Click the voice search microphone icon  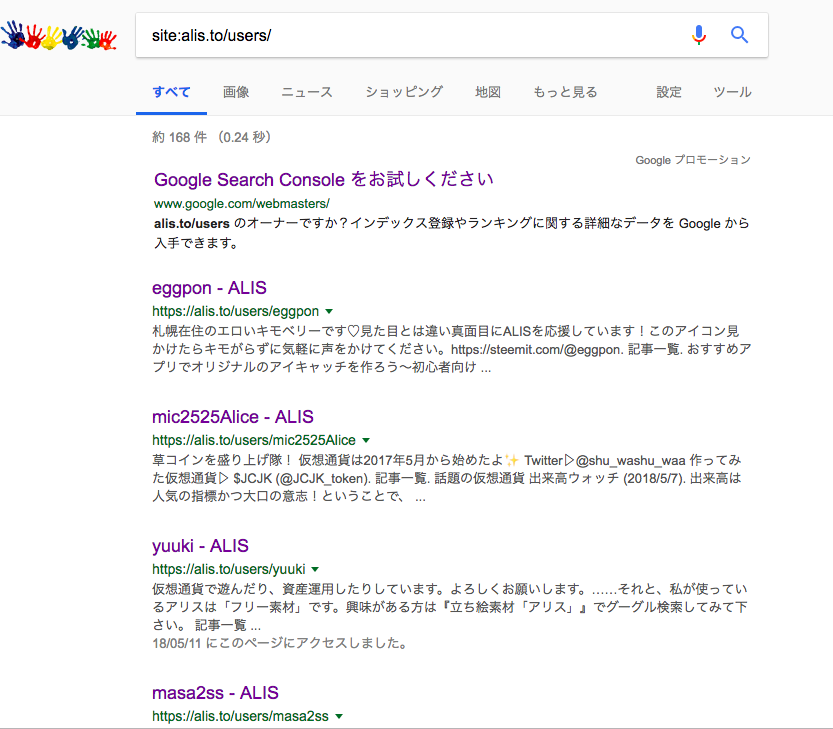[699, 35]
